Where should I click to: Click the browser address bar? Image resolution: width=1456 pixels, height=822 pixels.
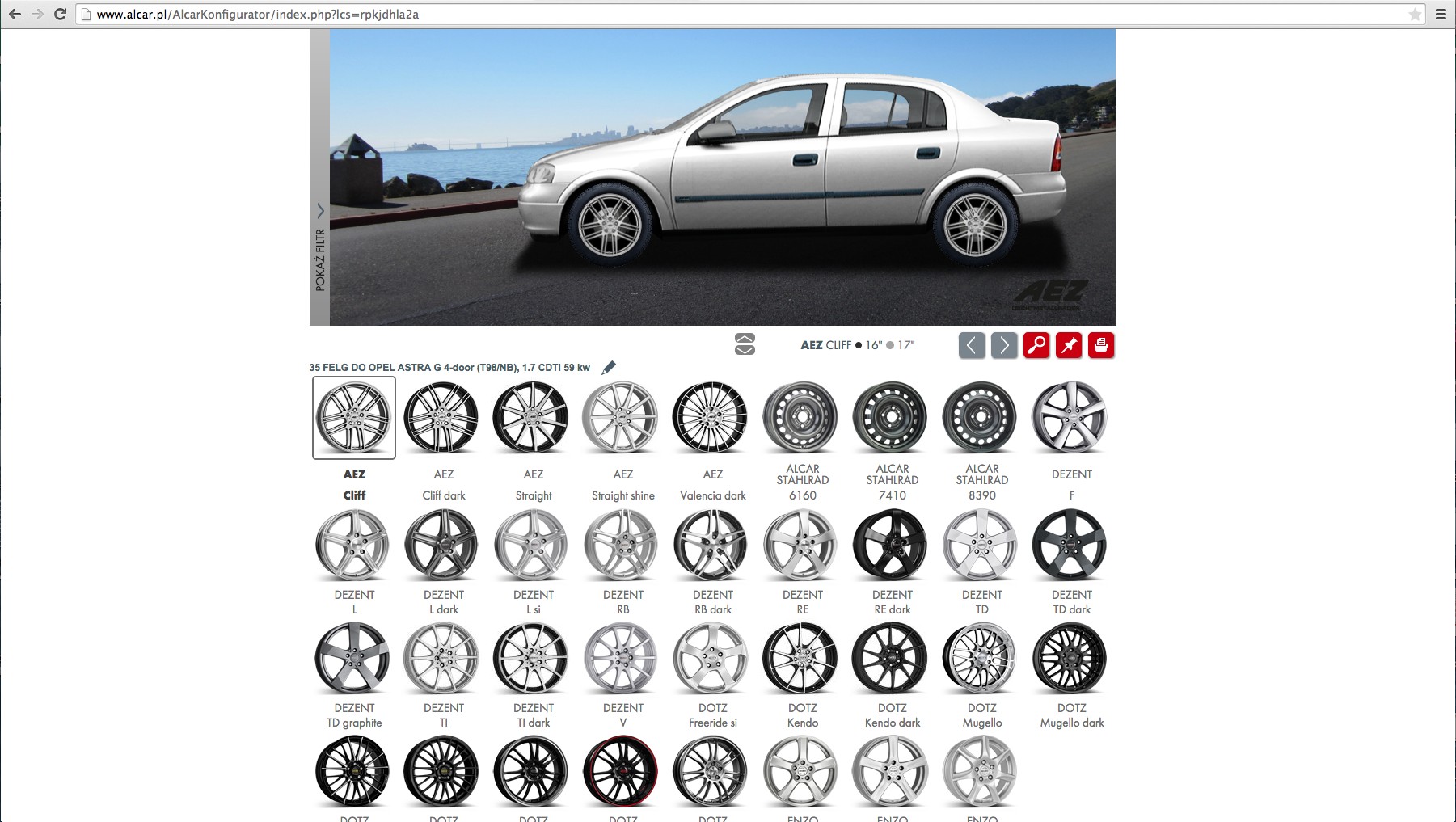pyautogui.click(x=728, y=14)
